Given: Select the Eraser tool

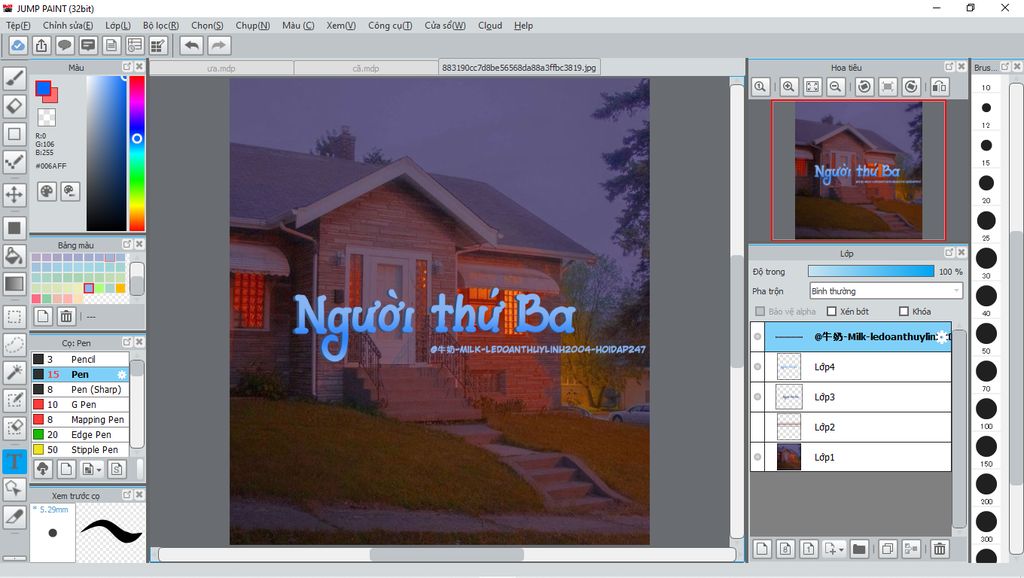Looking at the screenshot, I should (x=14, y=106).
